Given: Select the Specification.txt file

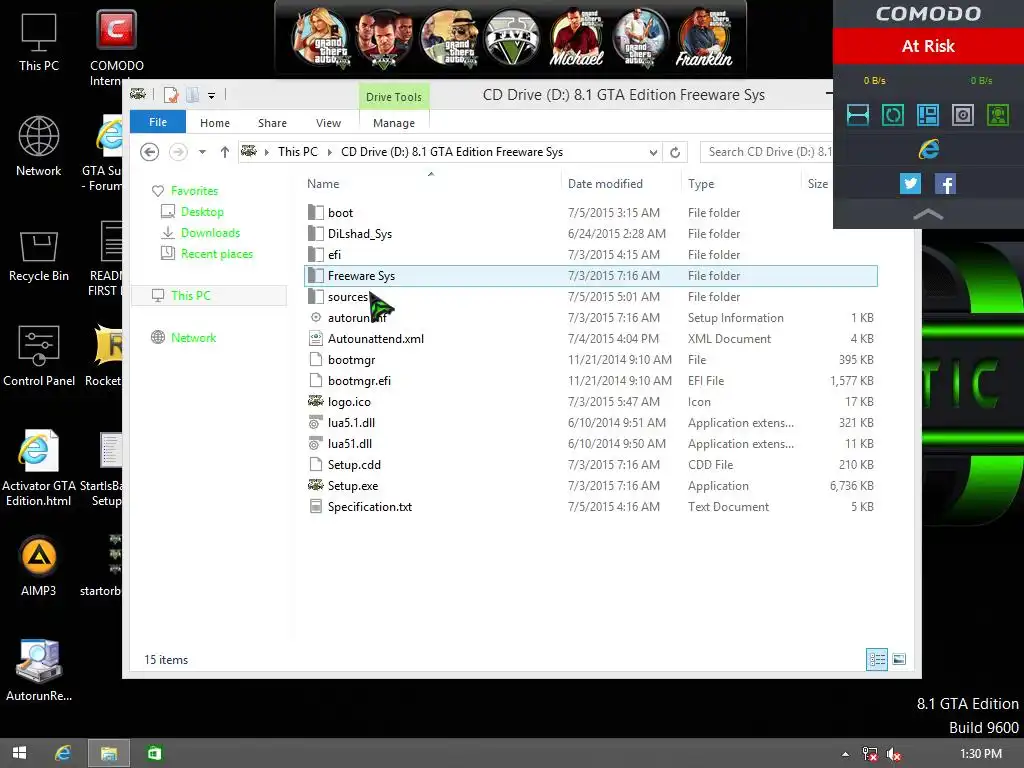Looking at the screenshot, I should [x=591, y=507].
